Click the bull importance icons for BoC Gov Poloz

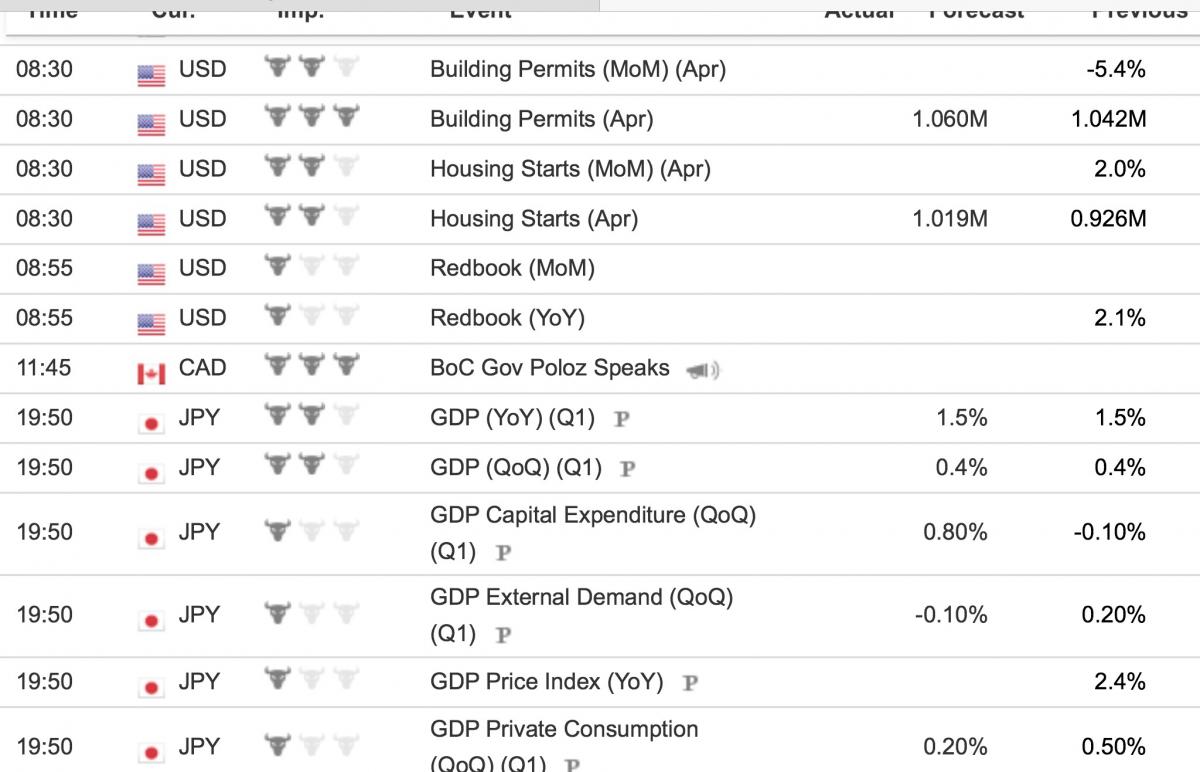pos(311,365)
